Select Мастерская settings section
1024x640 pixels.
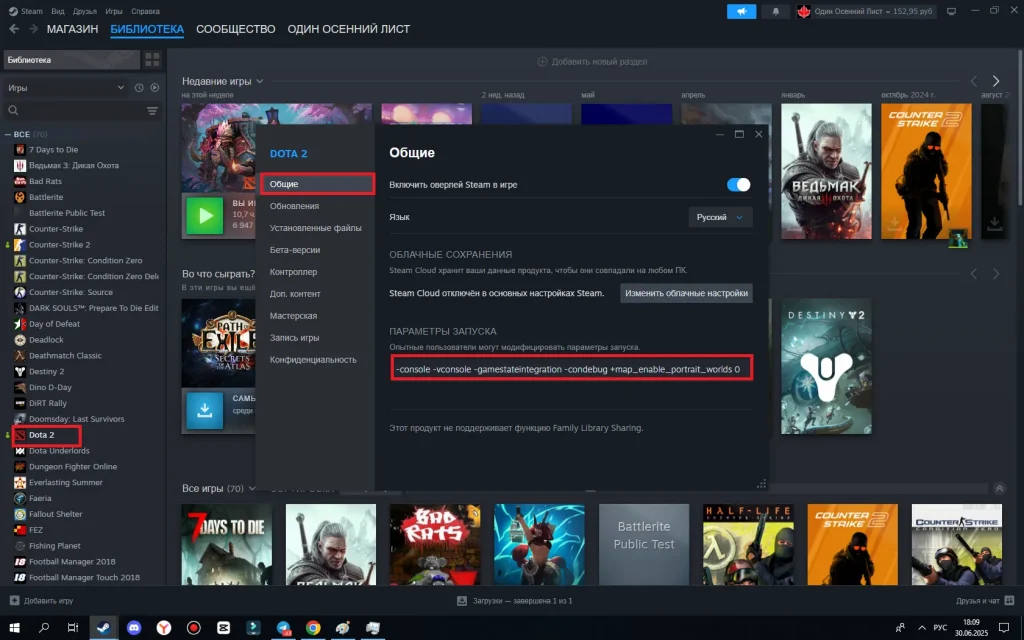293,315
